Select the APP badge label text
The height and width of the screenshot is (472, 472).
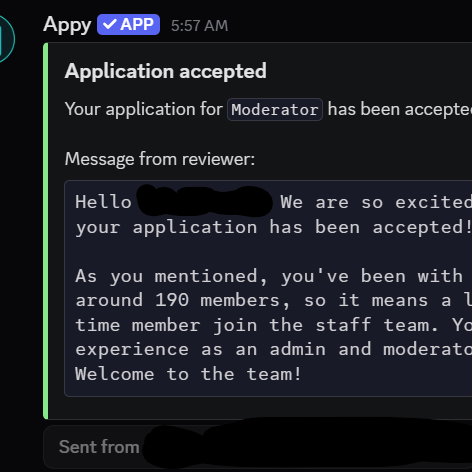pyautogui.click(x=137, y=24)
